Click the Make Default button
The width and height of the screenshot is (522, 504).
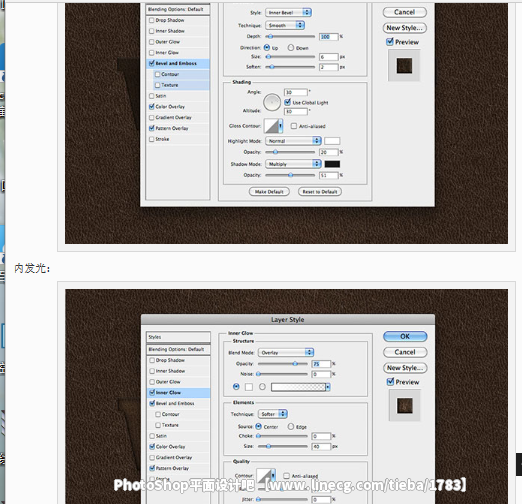tap(269, 192)
